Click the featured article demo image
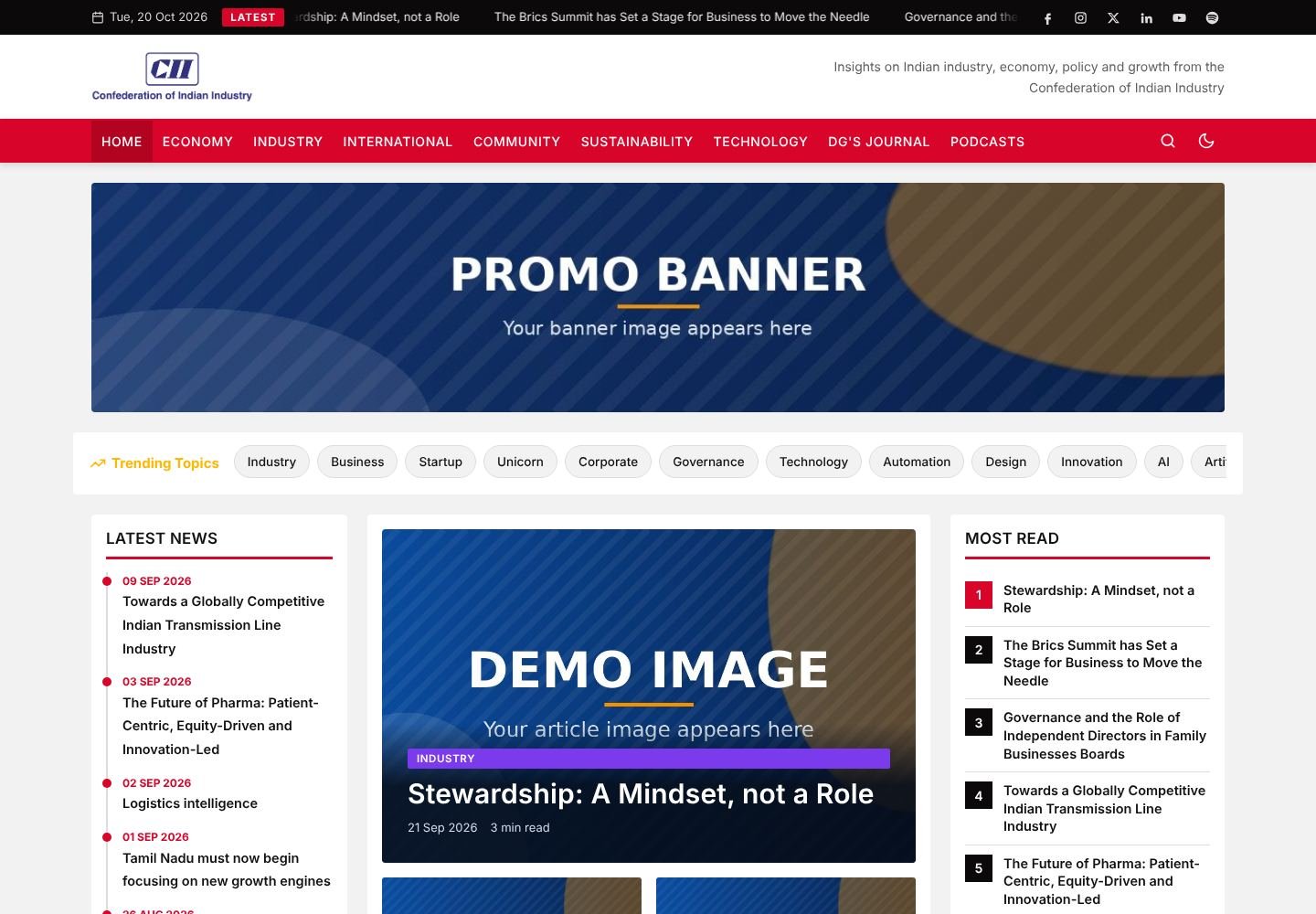 pos(649,696)
